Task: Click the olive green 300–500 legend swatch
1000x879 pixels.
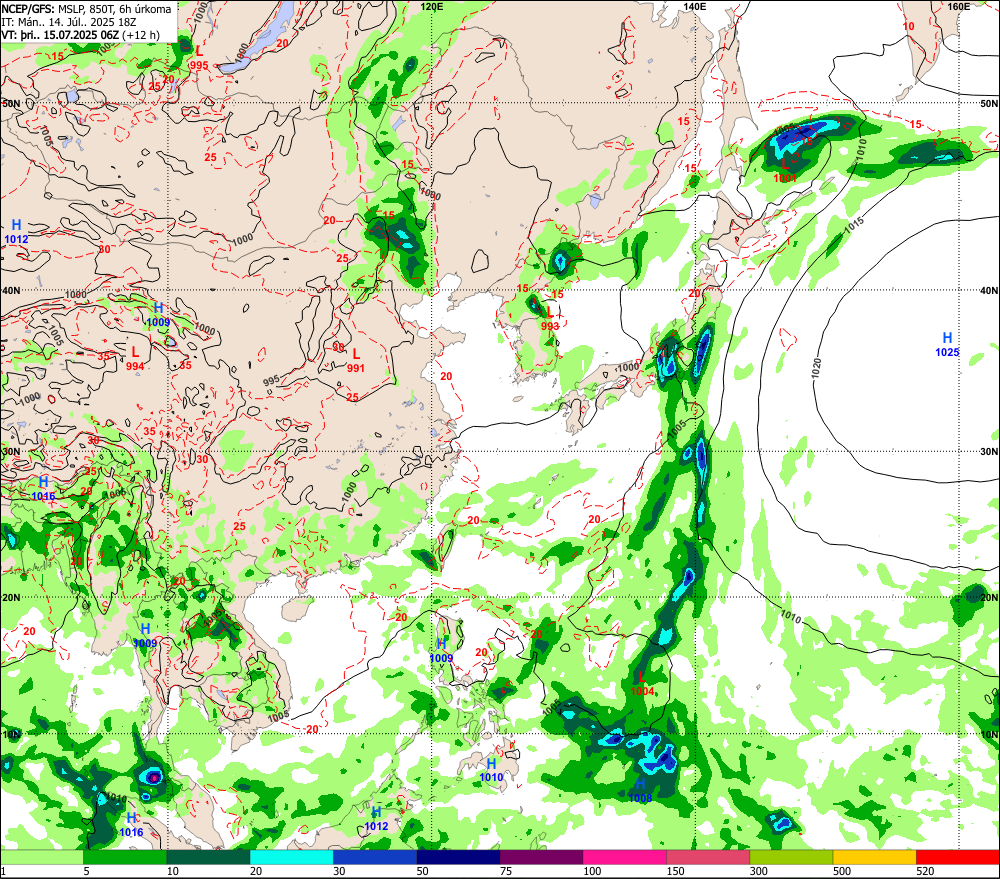Action: [x=791, y=857]
